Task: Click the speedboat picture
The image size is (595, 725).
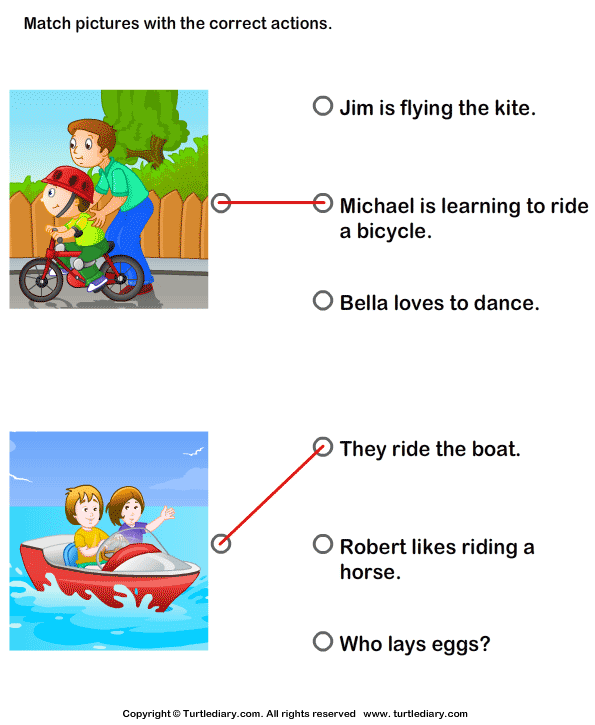Action: 109,541
